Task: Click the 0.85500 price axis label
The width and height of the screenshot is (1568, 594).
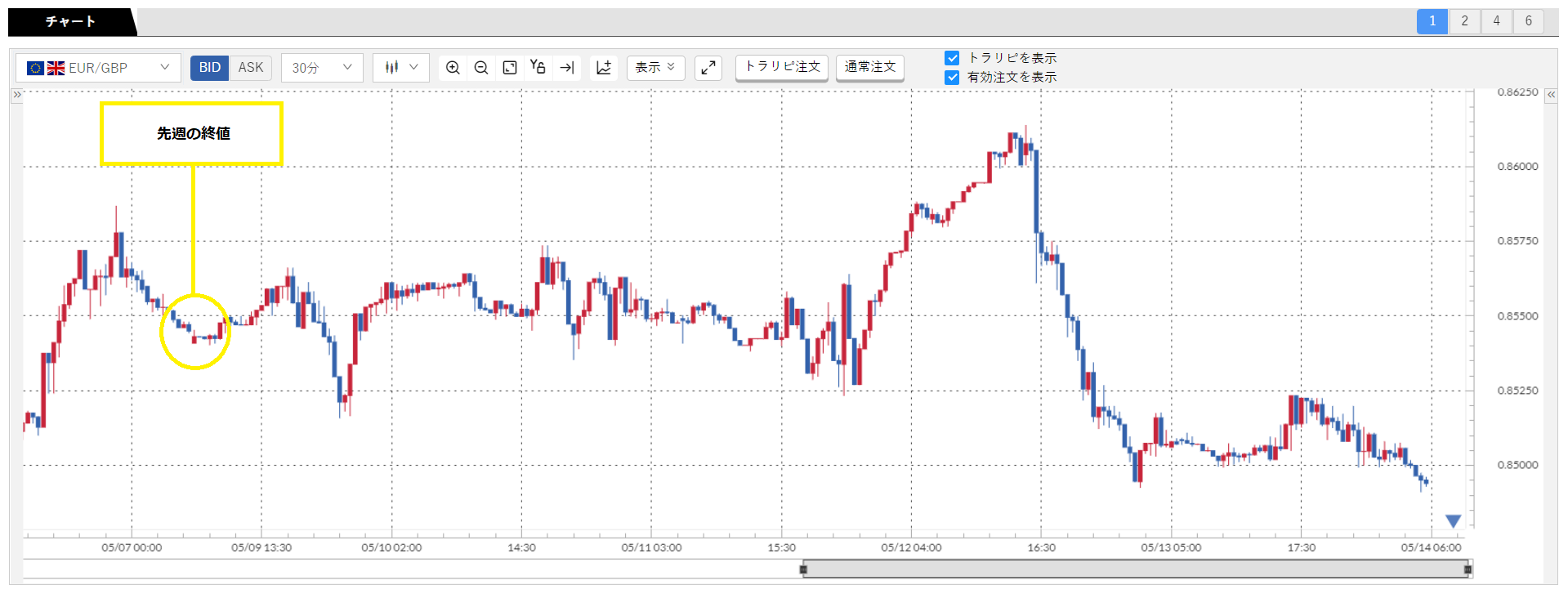Action: pos(1517,316)
